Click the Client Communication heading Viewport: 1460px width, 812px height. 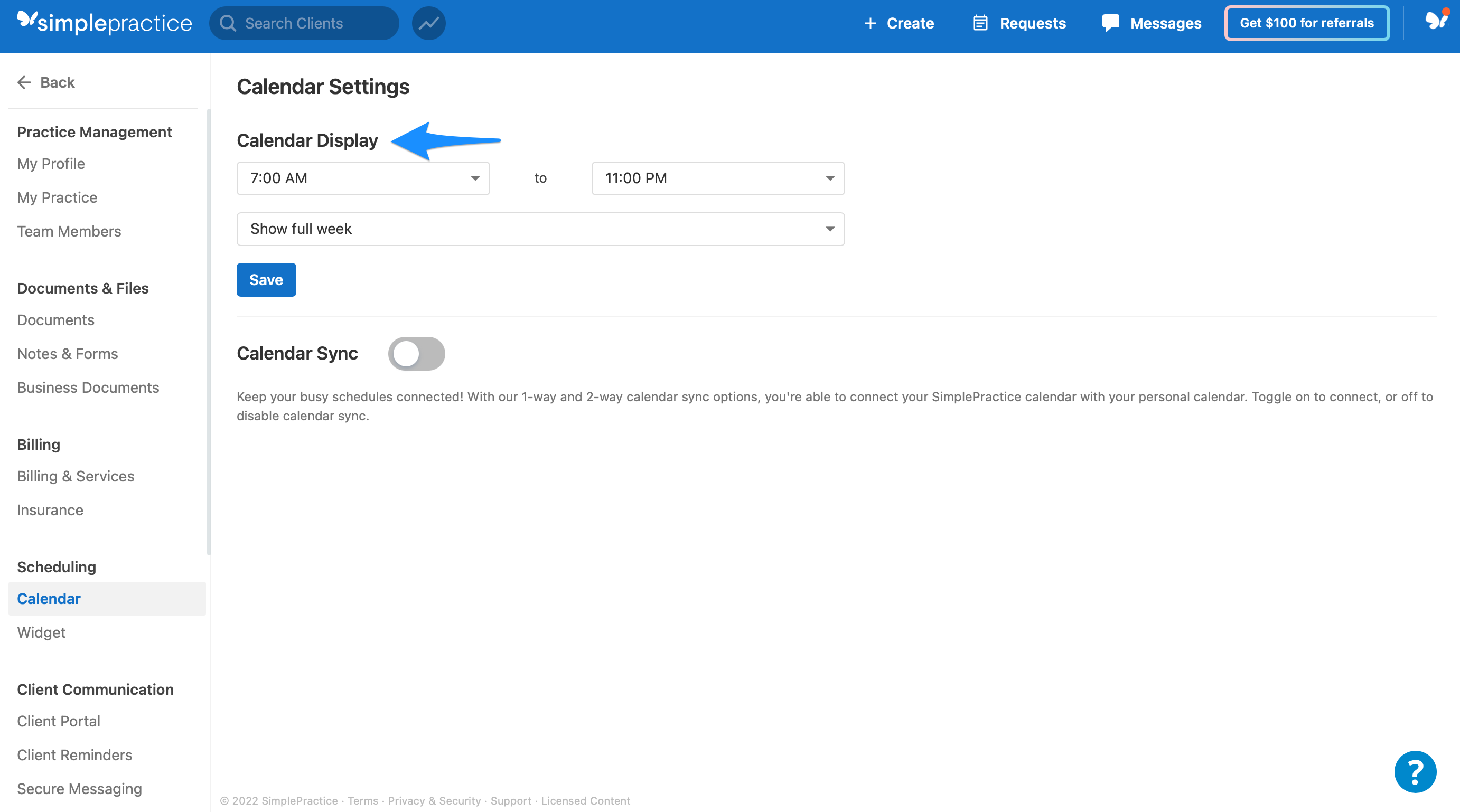tap(95, 690)
